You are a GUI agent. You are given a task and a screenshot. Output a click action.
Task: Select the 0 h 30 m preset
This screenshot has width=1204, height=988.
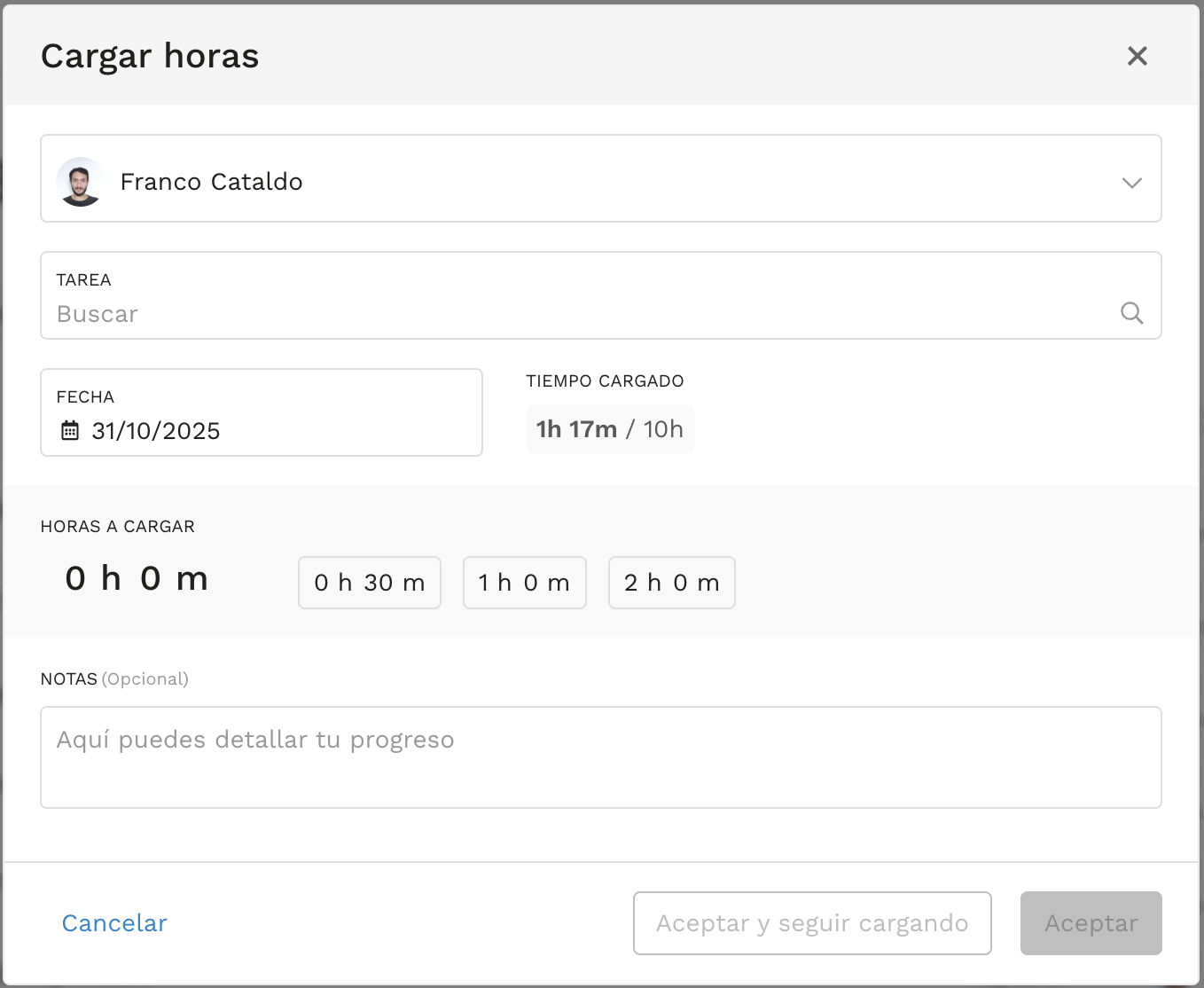click(370, 583)
